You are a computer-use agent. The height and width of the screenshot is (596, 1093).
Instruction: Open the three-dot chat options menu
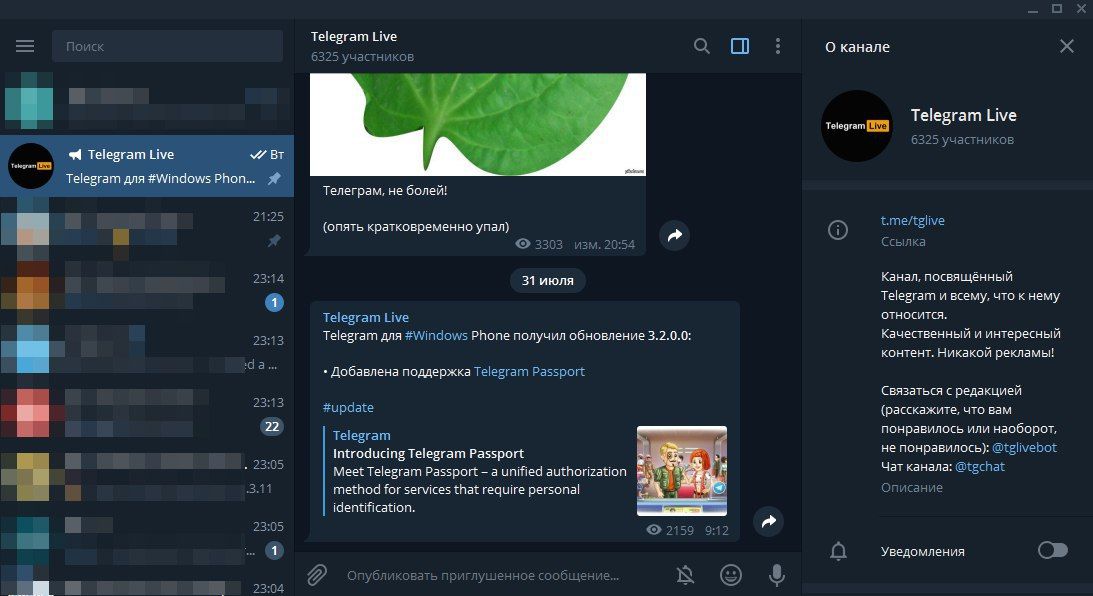pos(778,46)
